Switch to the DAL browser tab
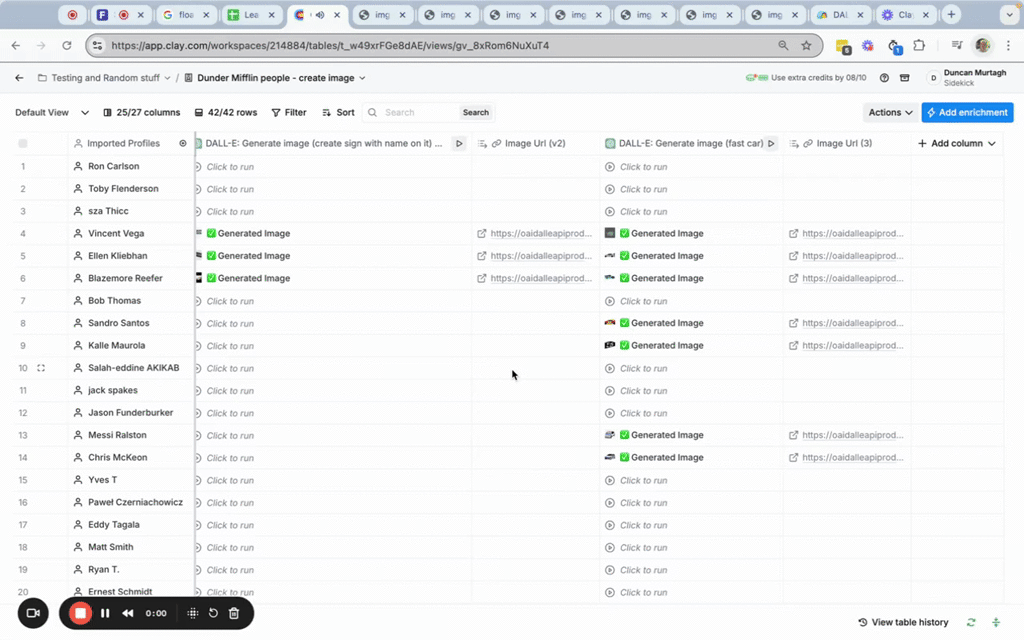The image size is (1024, 640). tap(837, 15)
